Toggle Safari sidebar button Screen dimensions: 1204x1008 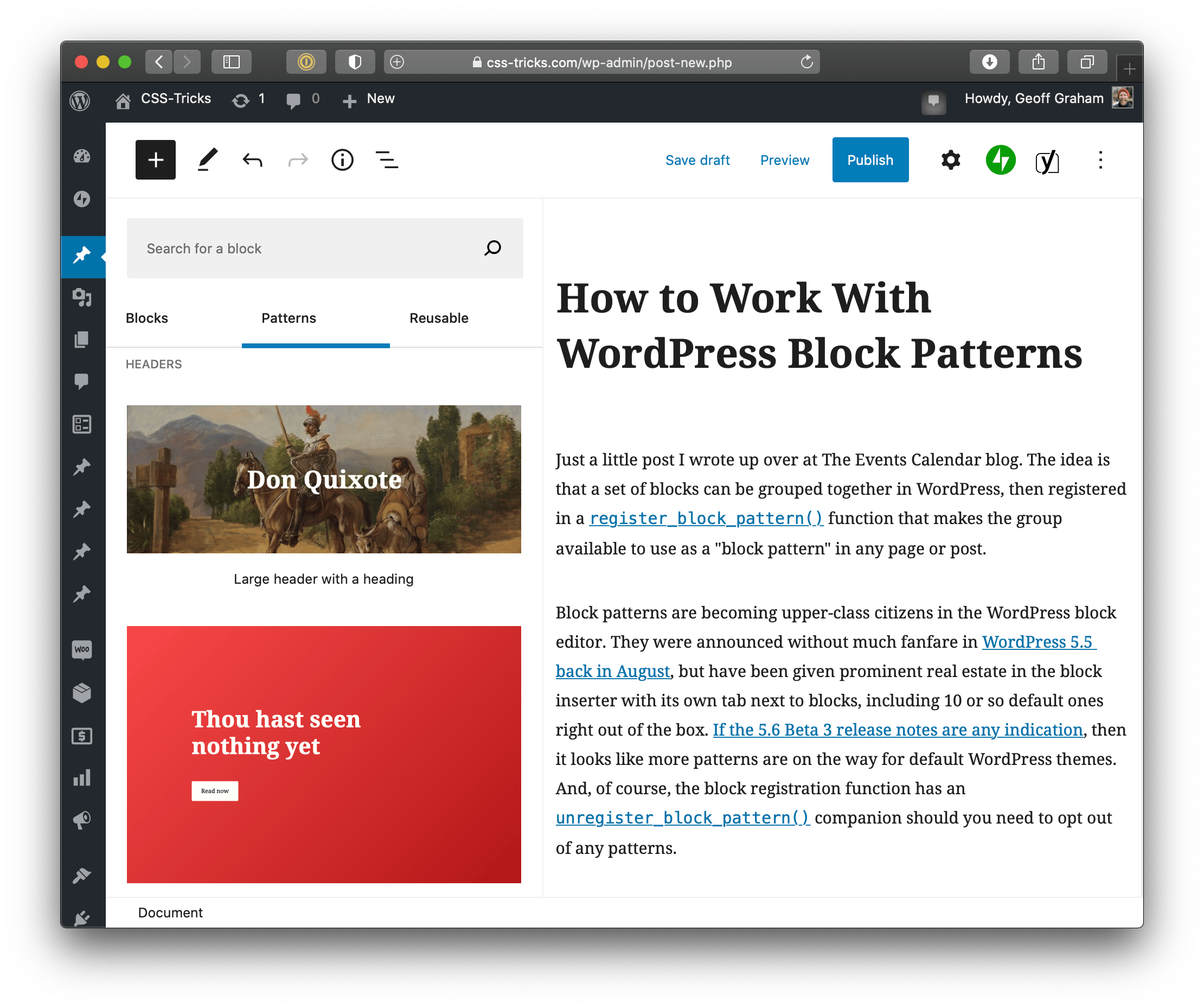pyautogui.click(x=231, y=62)
